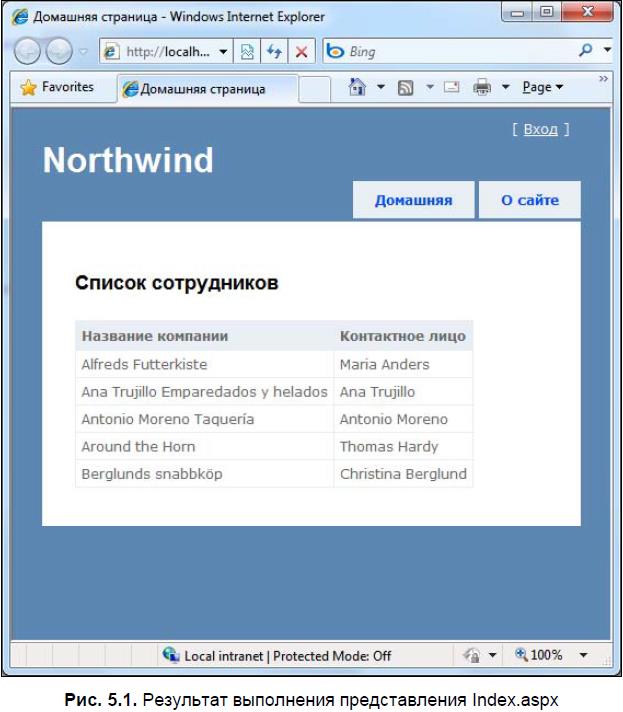
Task: Click the Вход login link
Action: coord(540,129)
